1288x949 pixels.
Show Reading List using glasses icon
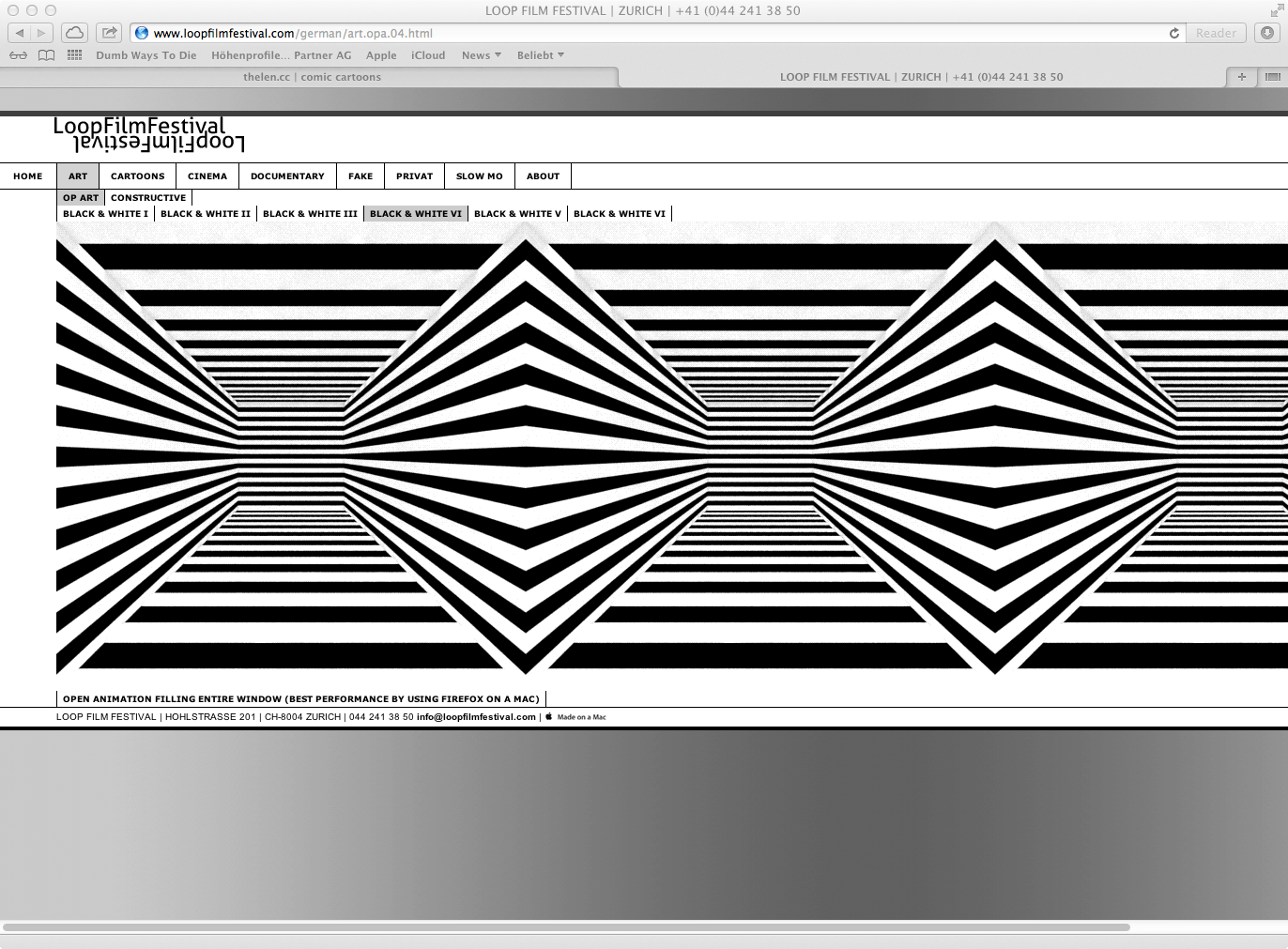[x=18, y=55]
